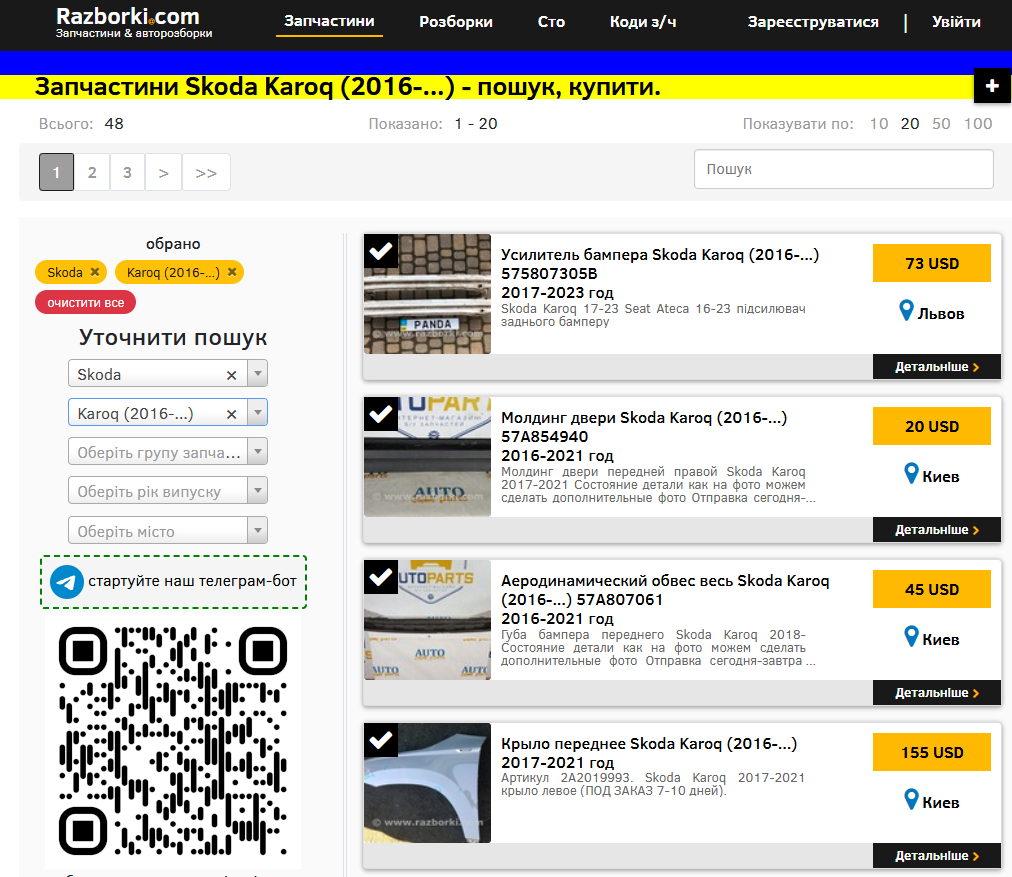1012x877 pixels.
Task: Expand the Karoq model dropdown arrow
Action: pyautogui.click(x=258, y=413)
